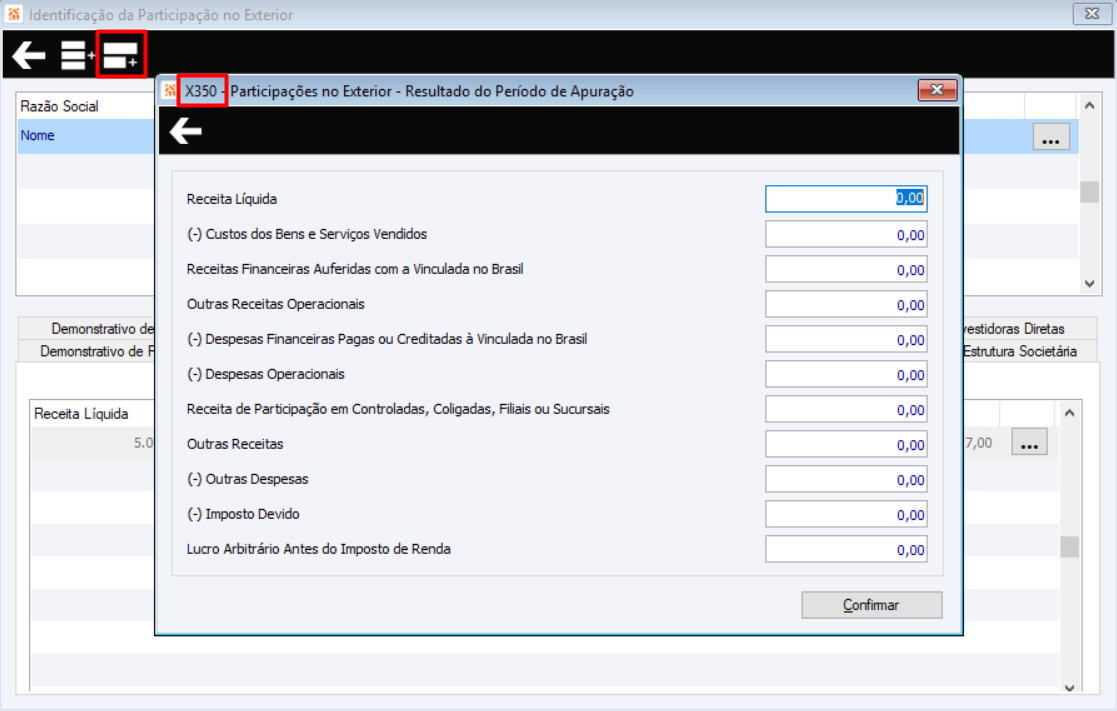The height and width of the screenshot is (711, 1117).
Task: Click Receita de Participação em Controladas field
Action: [x=846, y=410]
